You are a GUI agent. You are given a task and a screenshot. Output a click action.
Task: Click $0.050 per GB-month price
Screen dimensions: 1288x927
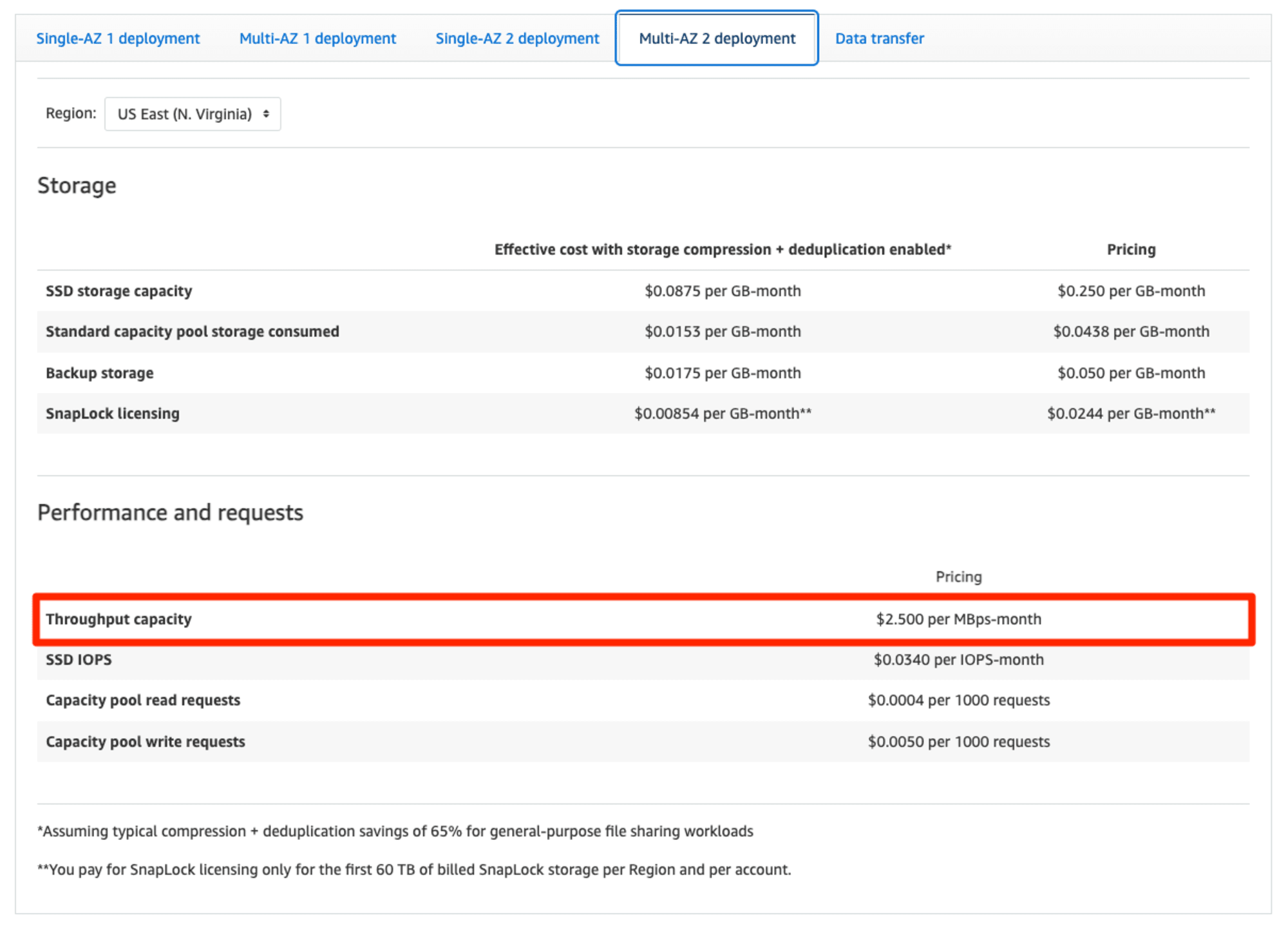(1131, 373)
